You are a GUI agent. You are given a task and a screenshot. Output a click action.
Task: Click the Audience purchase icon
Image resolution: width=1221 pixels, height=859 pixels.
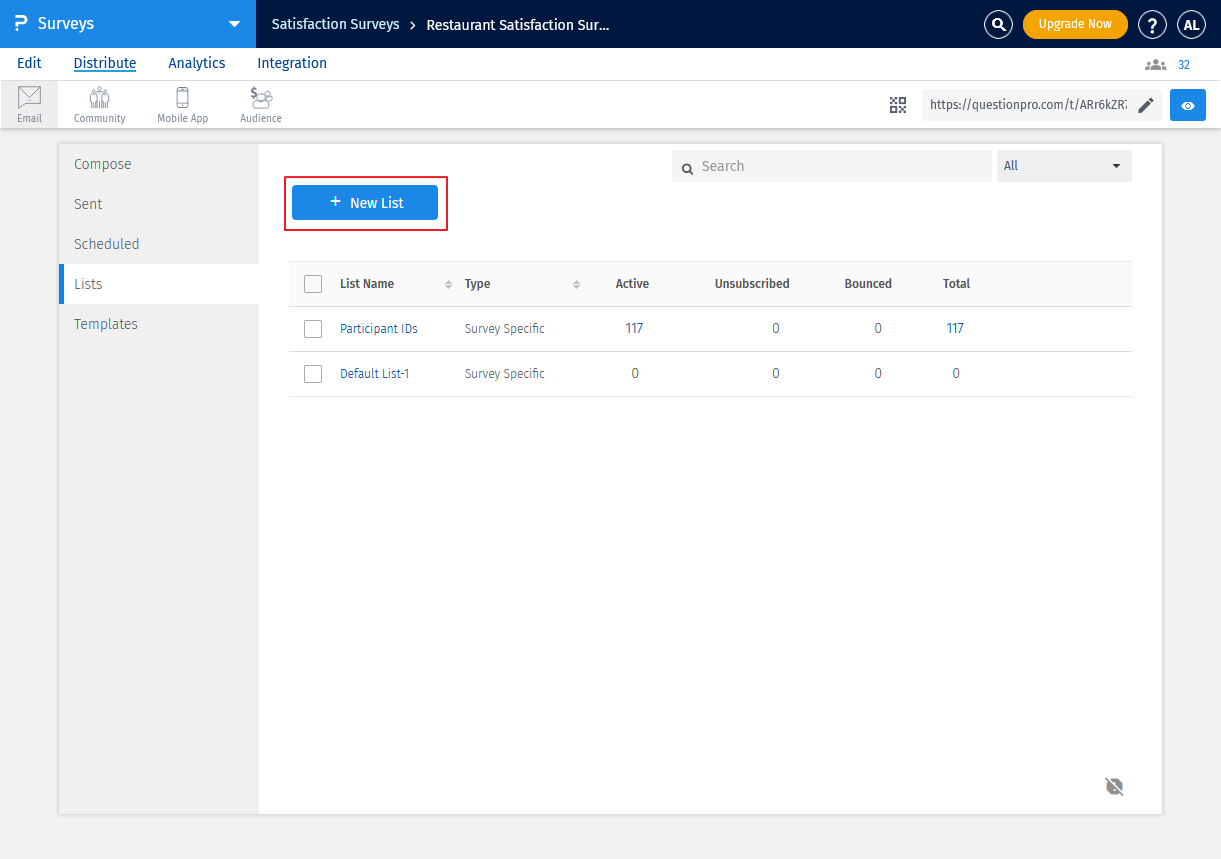(261, 104)
